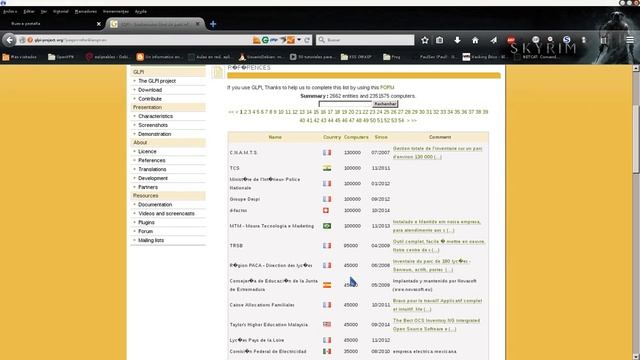
Task: Open the 50 tutoriales bookmark
Action: click(313, 57)
